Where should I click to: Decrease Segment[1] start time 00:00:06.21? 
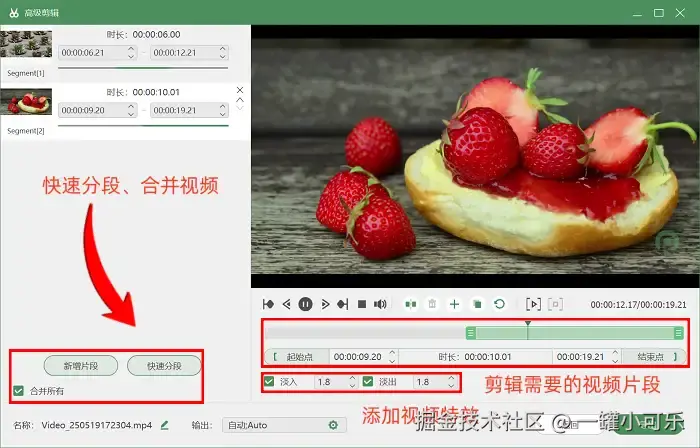tap(131, 56)
